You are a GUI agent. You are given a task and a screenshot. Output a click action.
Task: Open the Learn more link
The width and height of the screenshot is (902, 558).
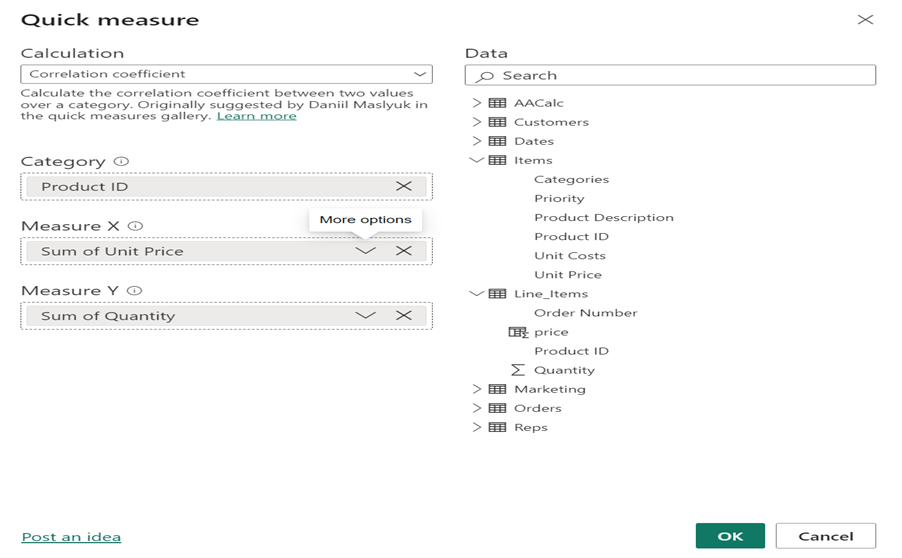[x=257, y=116]
